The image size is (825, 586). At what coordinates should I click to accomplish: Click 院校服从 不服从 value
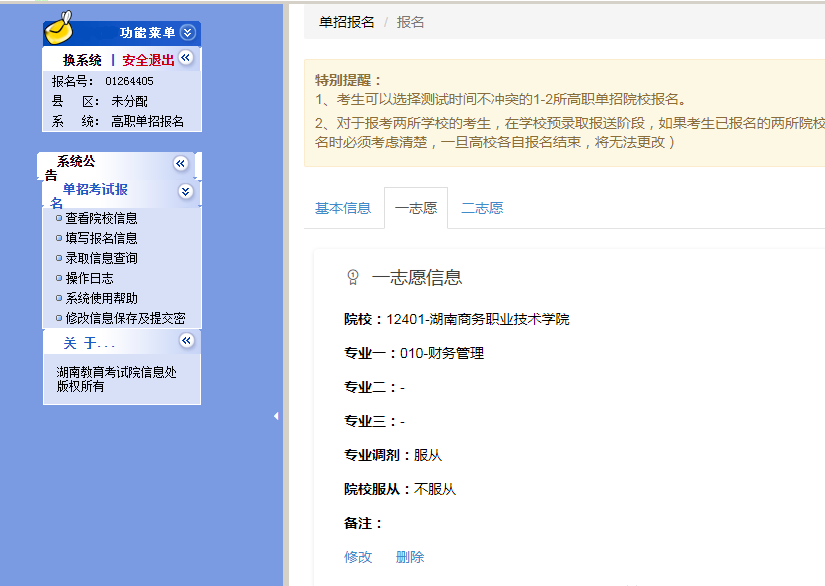(435, 489)
